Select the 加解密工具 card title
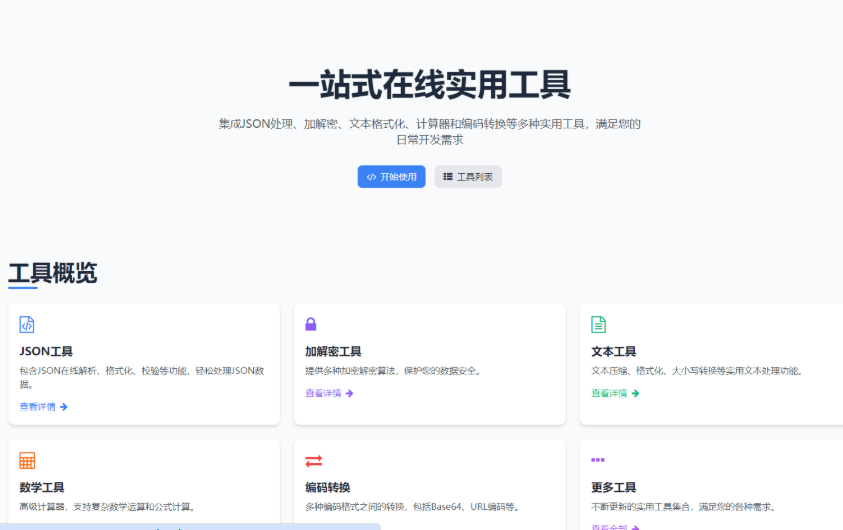 [333, 352]
